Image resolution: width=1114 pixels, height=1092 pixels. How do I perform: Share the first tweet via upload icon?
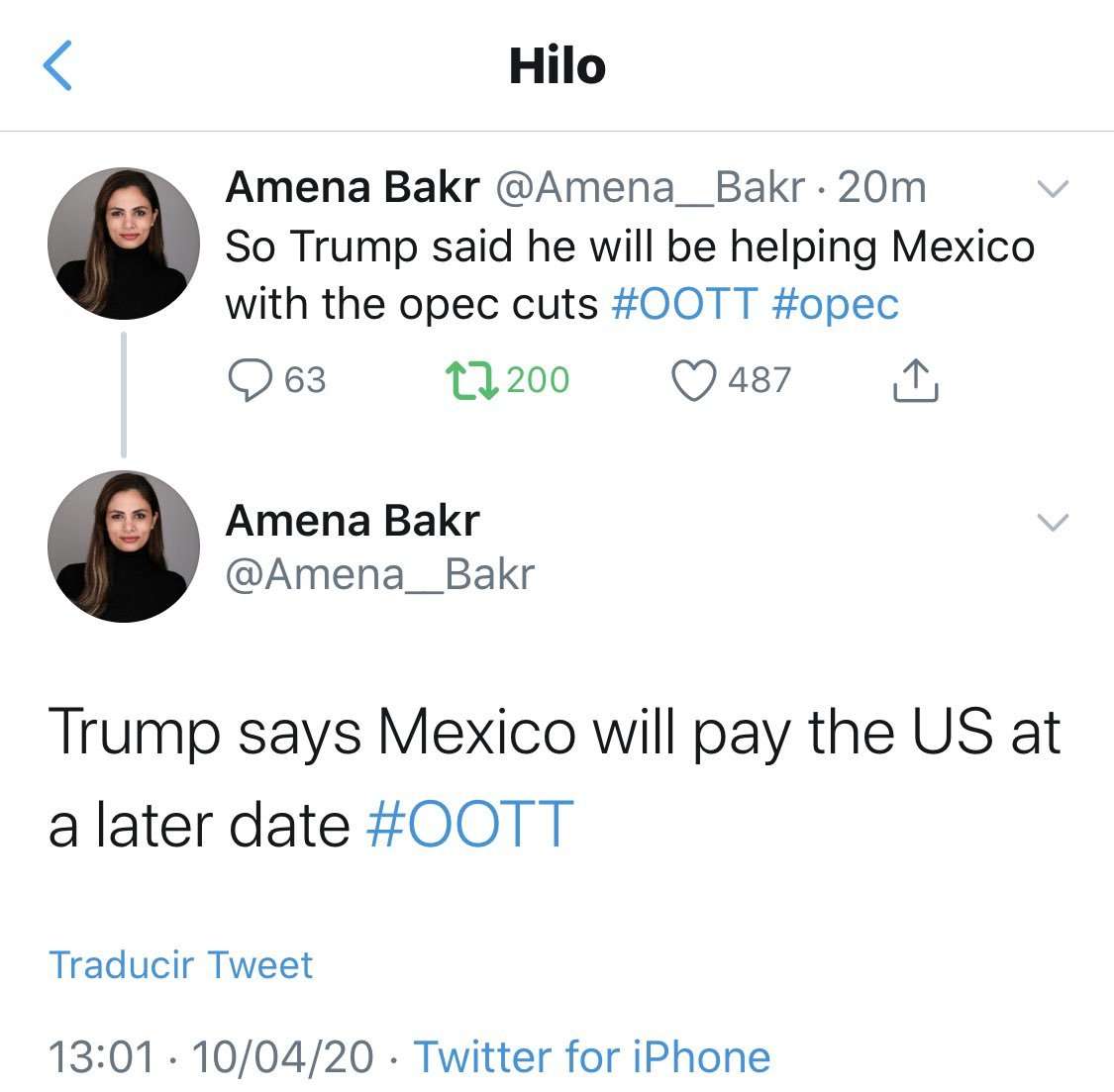[916, 380]
